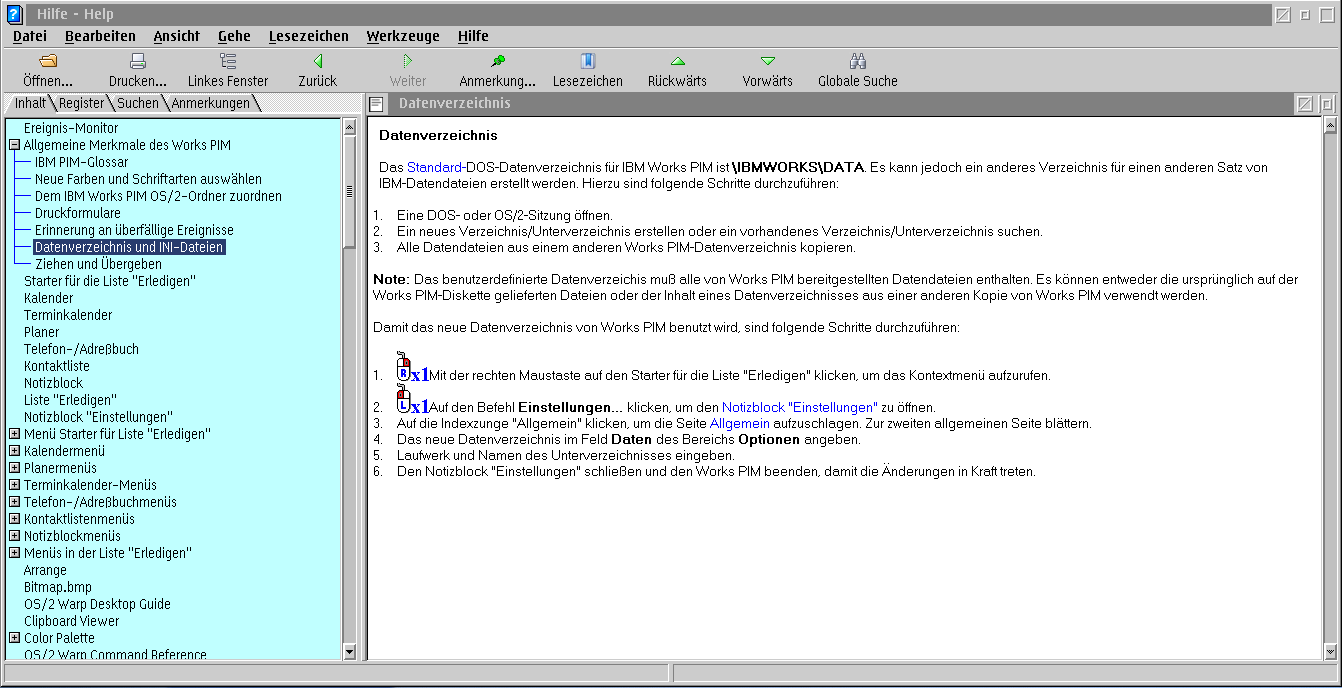Expand Menüs in der Liste "Erledigen"
Viewport: 1342px width, 688px height.
click(x=15, y=553)
